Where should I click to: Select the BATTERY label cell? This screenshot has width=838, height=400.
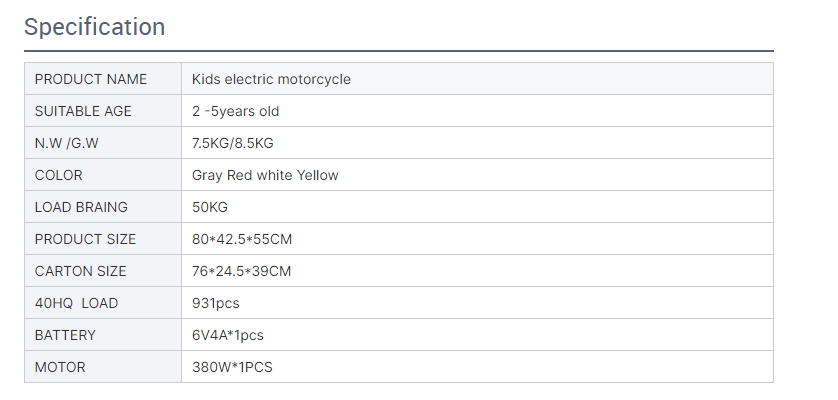65,335
